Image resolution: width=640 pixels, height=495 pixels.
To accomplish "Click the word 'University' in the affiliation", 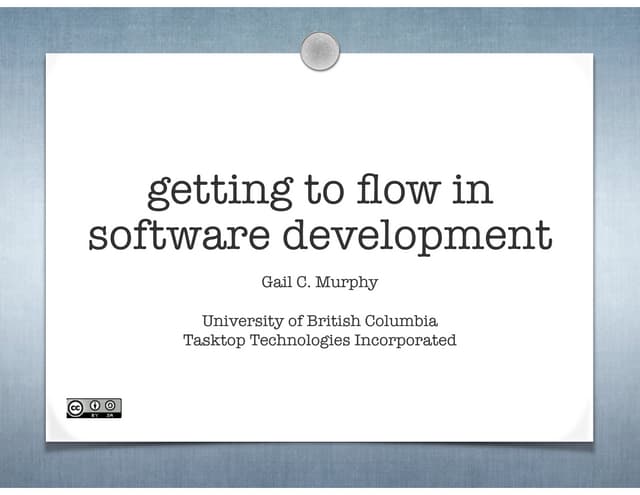I will click(240, 322).
